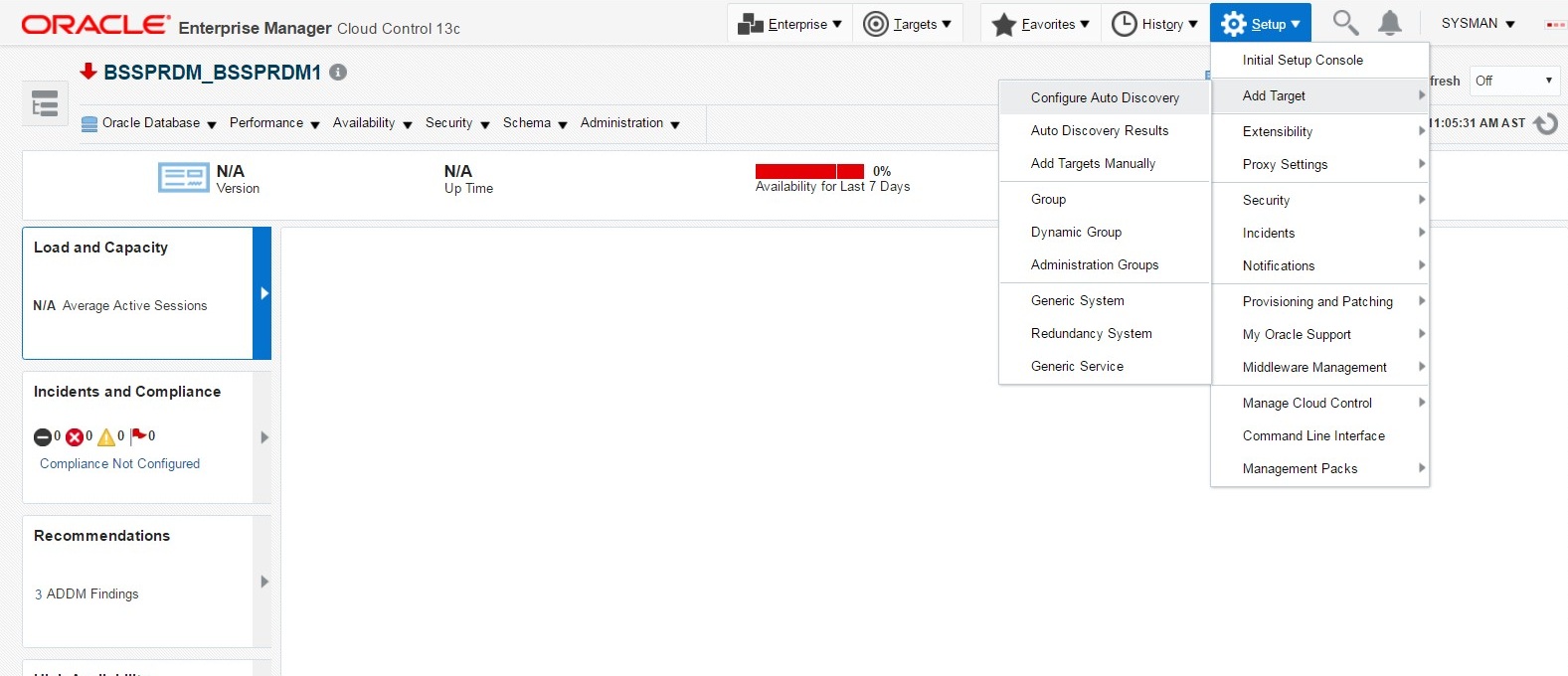1568x676 pixels.
Task: Expand the Incidents and Compliance arrow
Action: click(x=262, y=437)
